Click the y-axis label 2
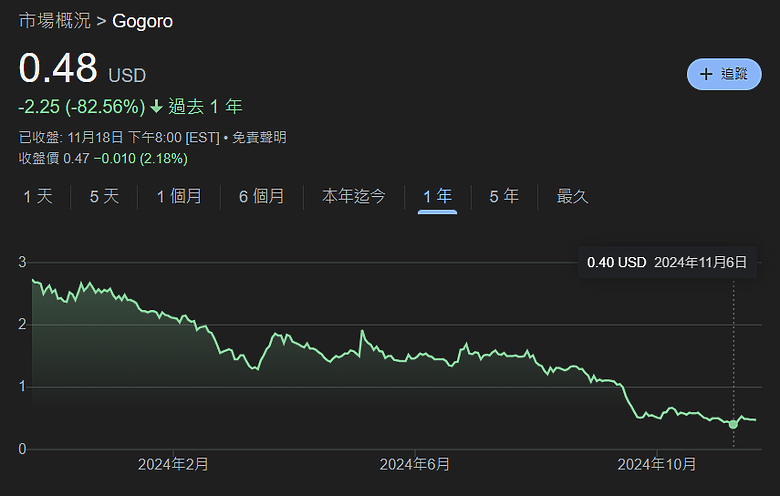 (x=22, y=325)
